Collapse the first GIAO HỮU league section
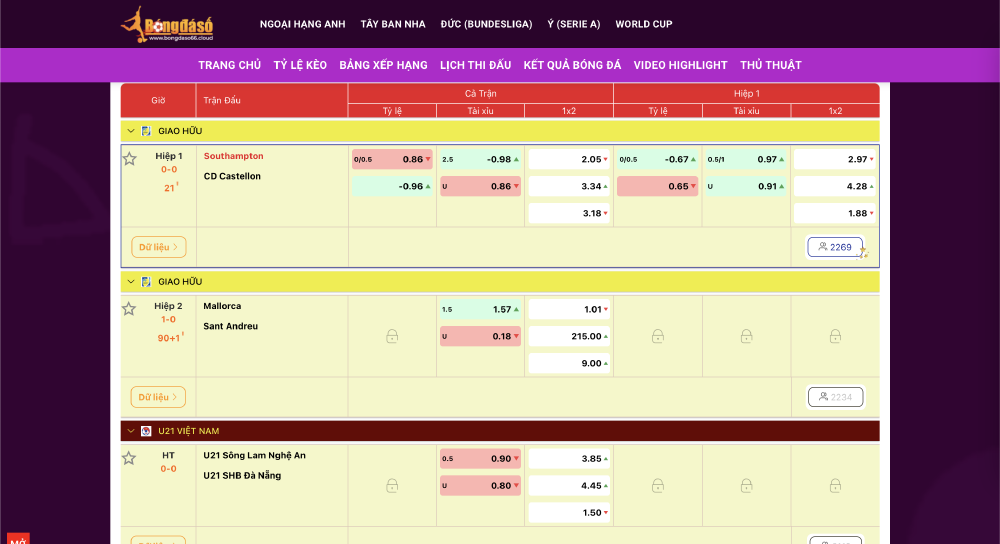Screen dimensions: 1000x544 click(131, 131)
